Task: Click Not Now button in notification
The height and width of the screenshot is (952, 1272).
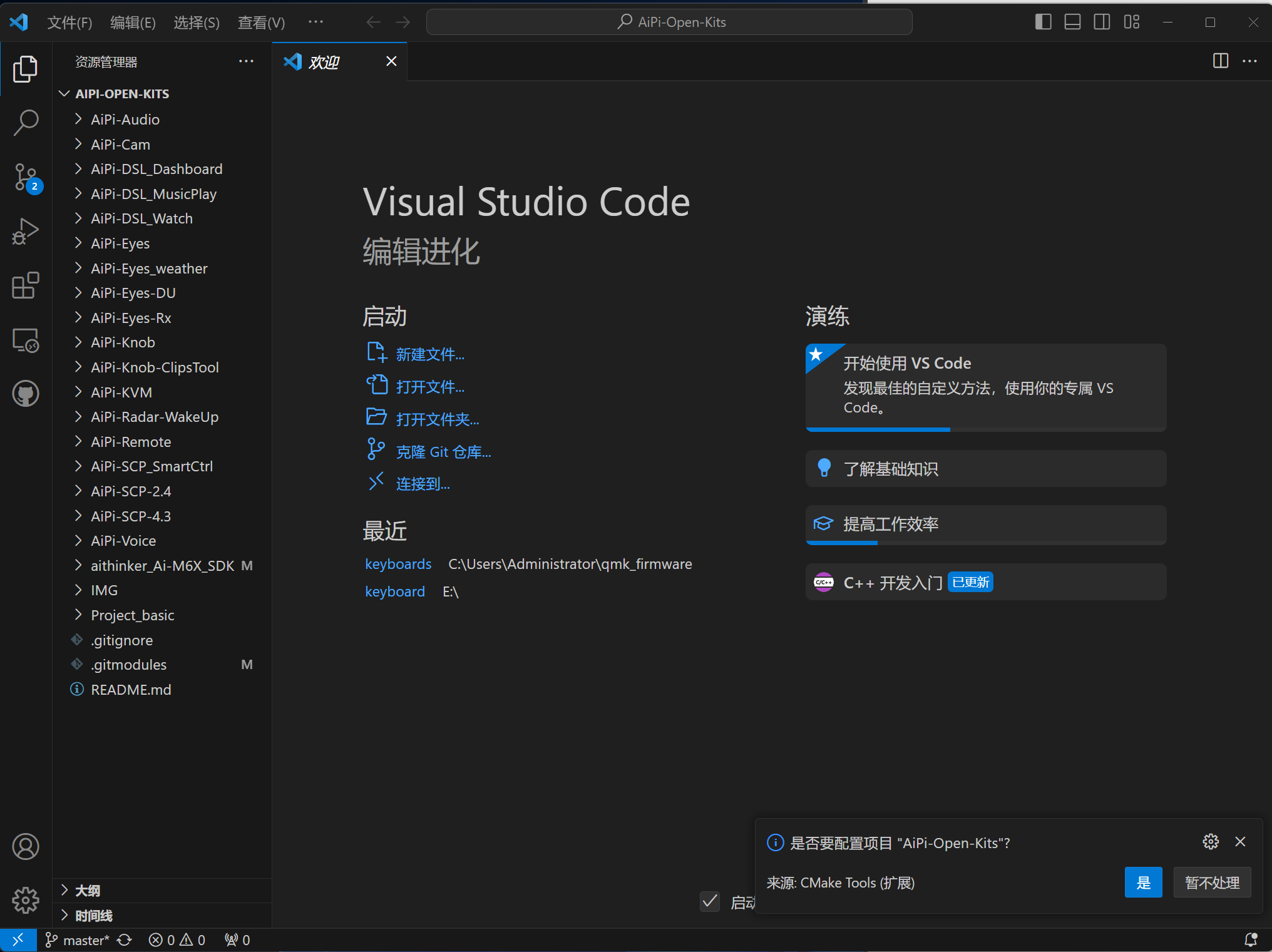Action: (x=1212, y=883)
